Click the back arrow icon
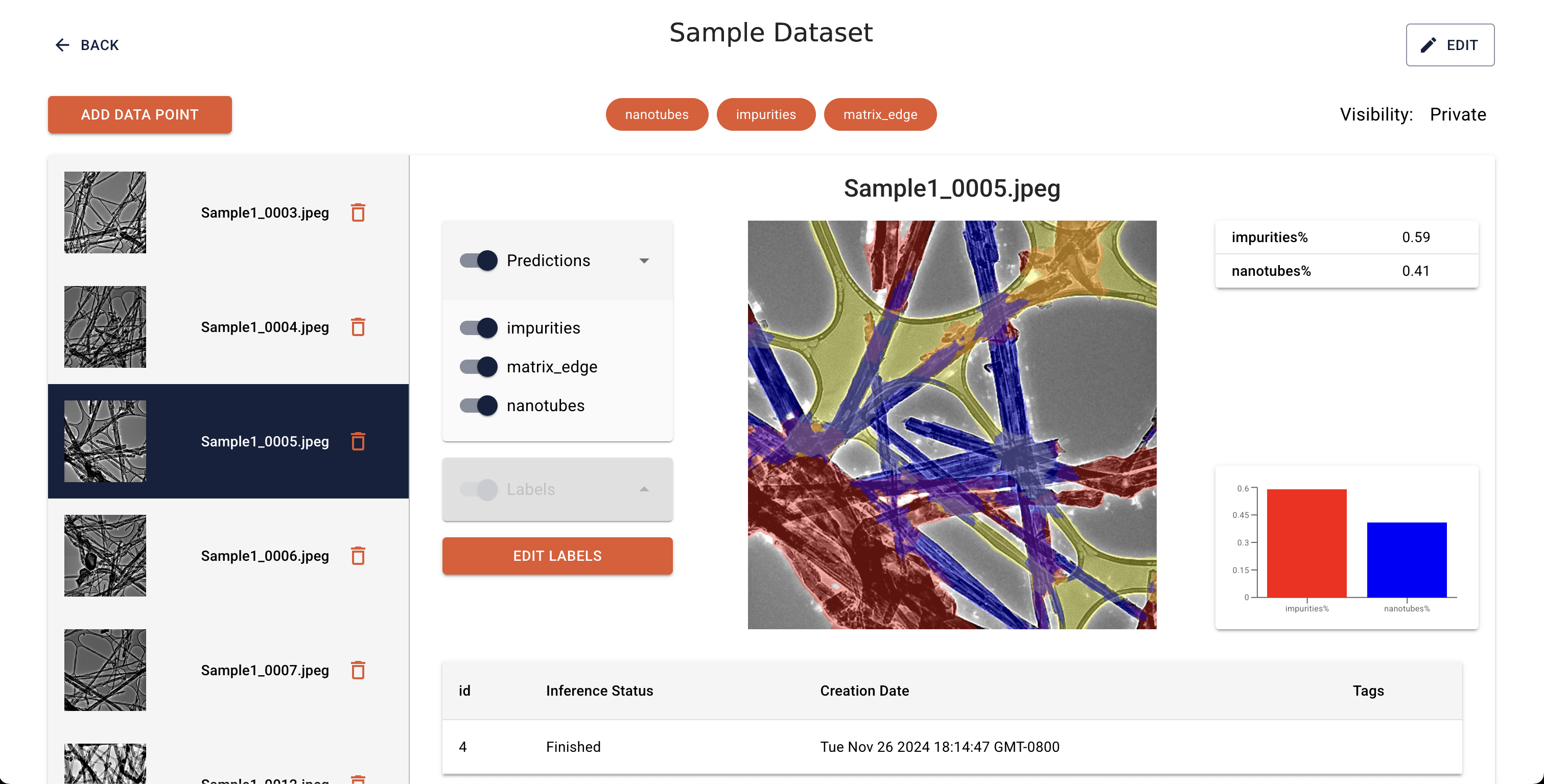Viewport: 1544px width, 784px height. [62, 45]
